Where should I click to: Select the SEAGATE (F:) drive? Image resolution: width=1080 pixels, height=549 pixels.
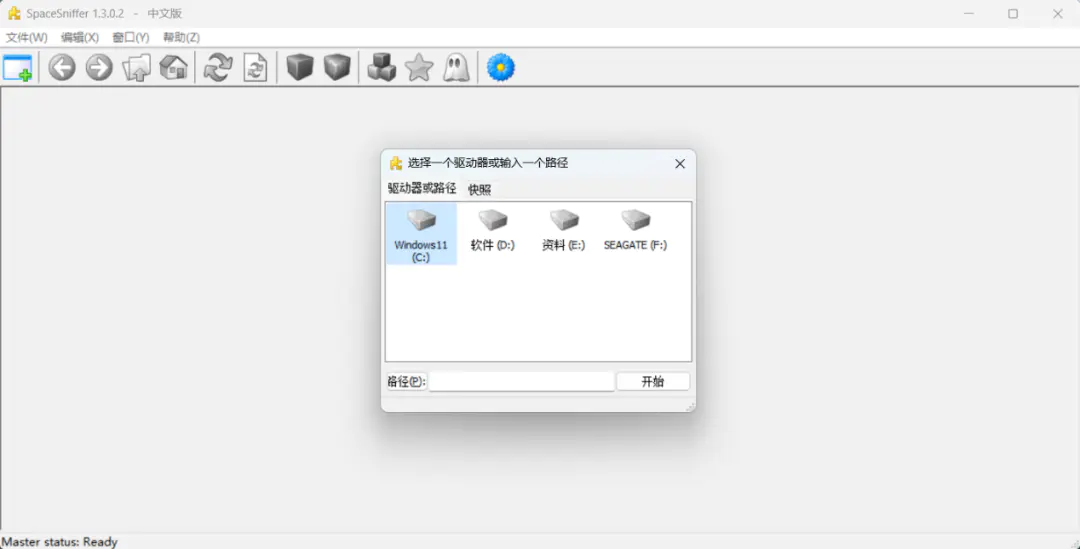635,232
